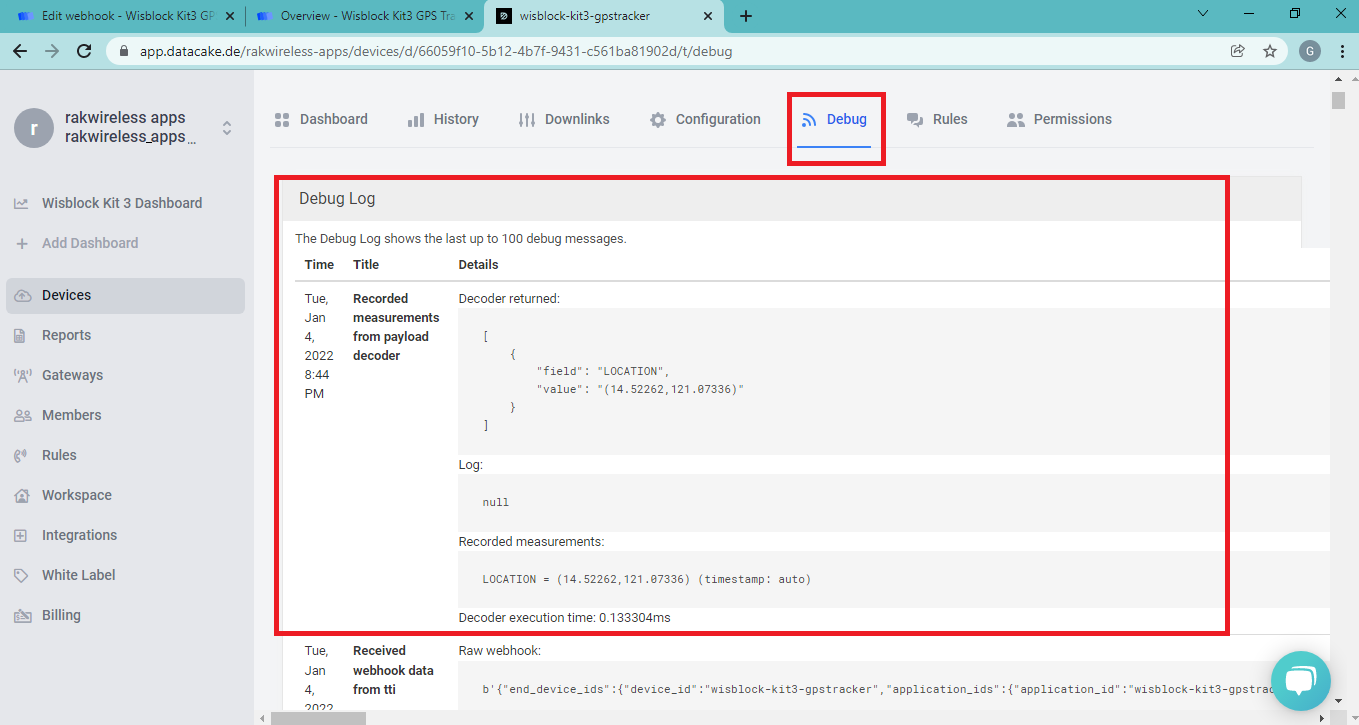Open Gateways in the sidebar

click(x=72, y=375)
